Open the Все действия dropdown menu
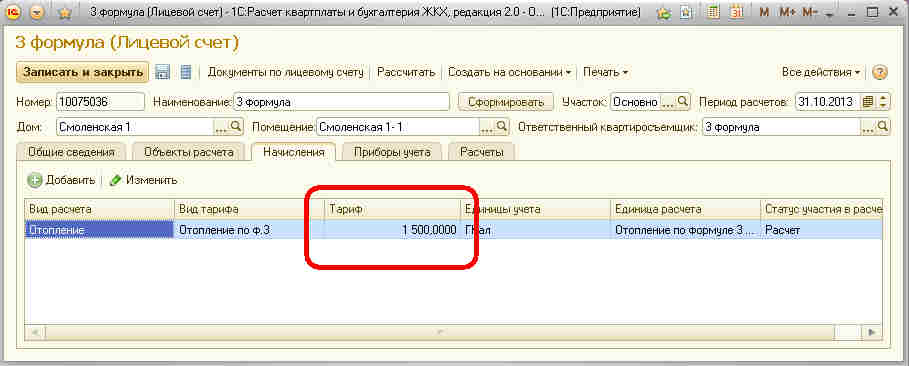 (x=821, y=73)
